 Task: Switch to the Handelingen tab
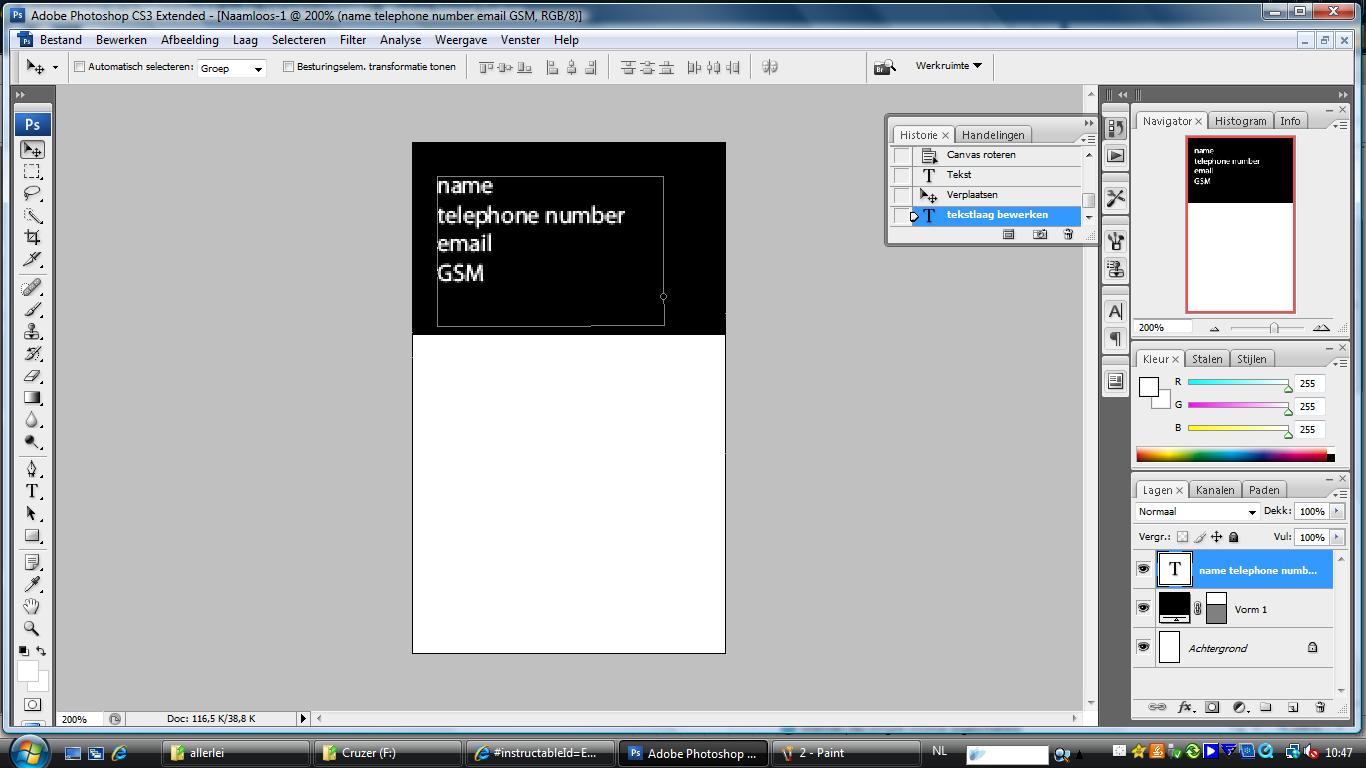tap(993, 135)
